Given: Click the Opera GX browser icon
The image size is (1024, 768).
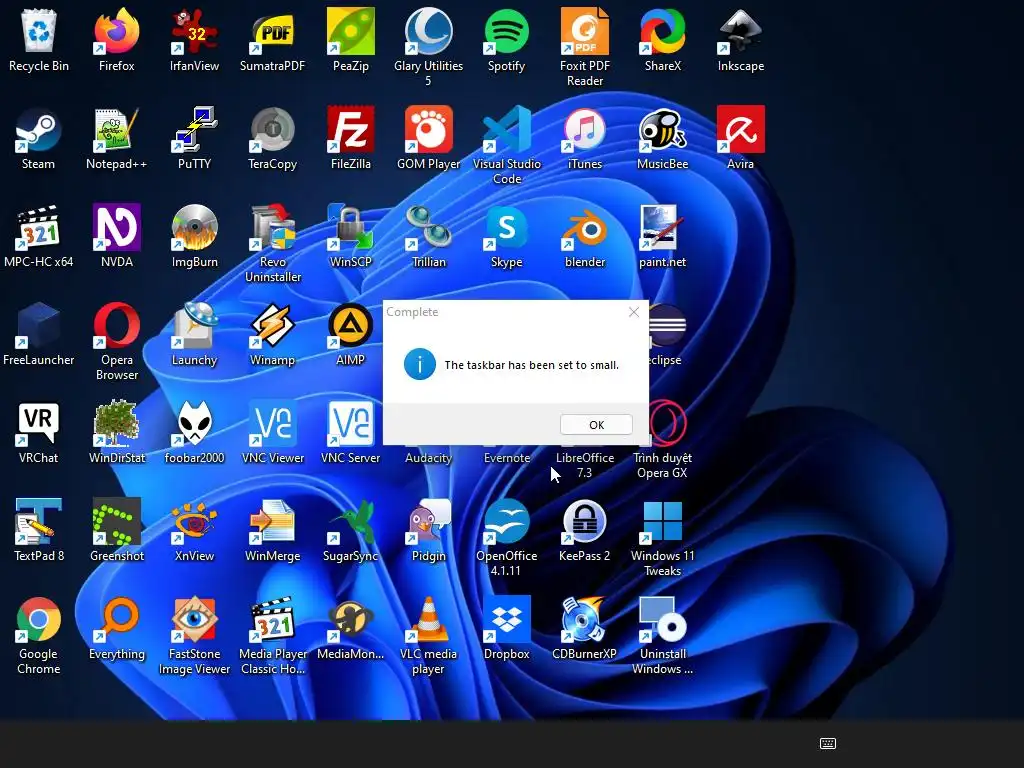Looking at the screenshot, I should (x=667, y=423).
